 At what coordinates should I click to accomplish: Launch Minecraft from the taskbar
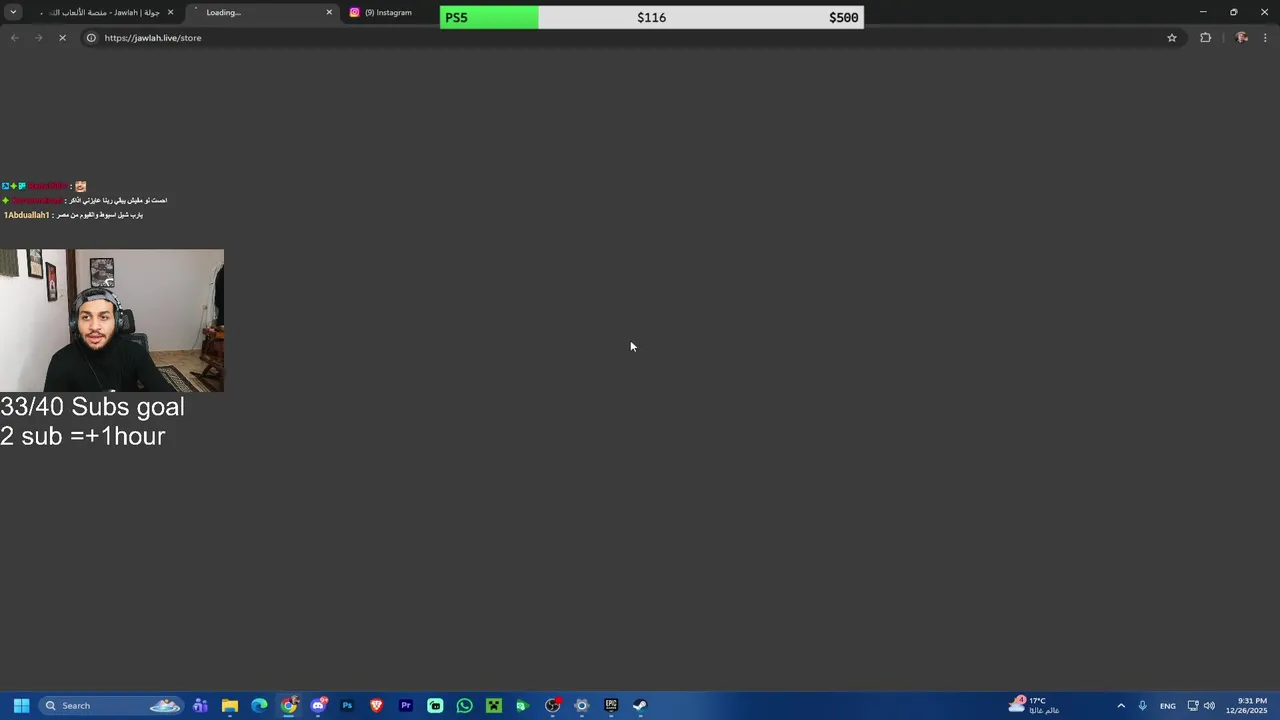493,705
